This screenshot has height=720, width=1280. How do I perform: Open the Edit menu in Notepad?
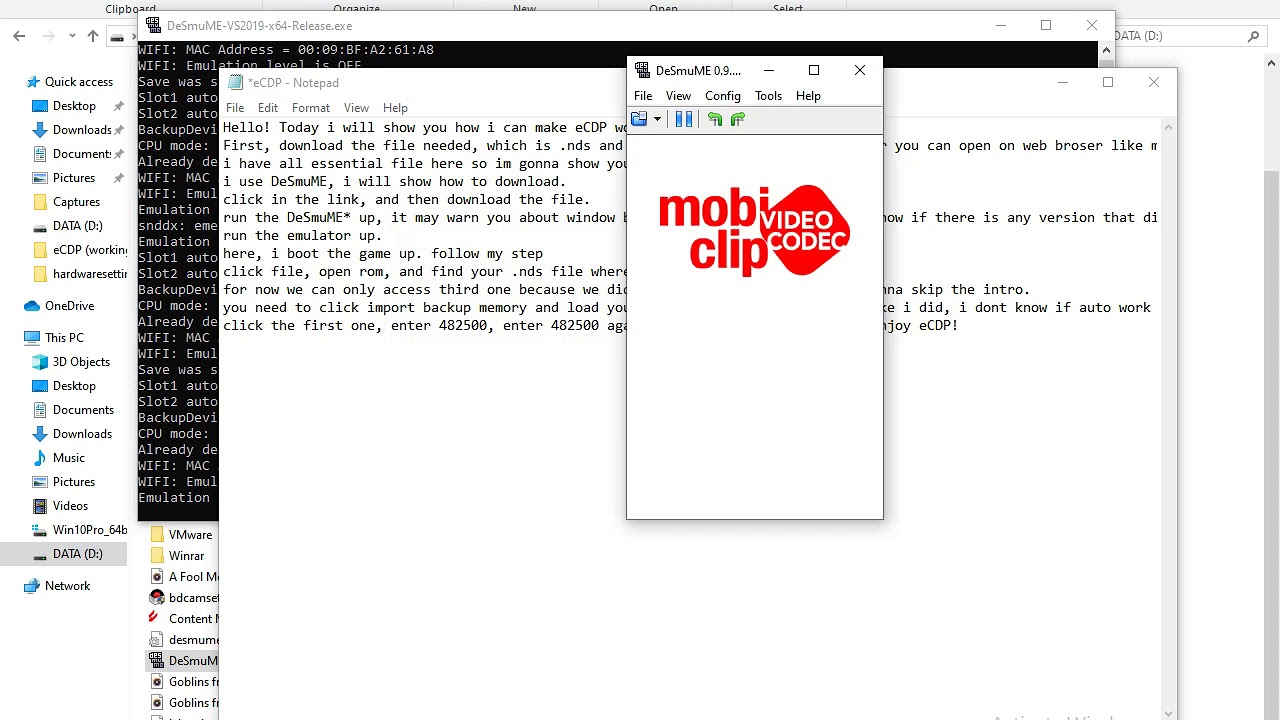(268, 108)
